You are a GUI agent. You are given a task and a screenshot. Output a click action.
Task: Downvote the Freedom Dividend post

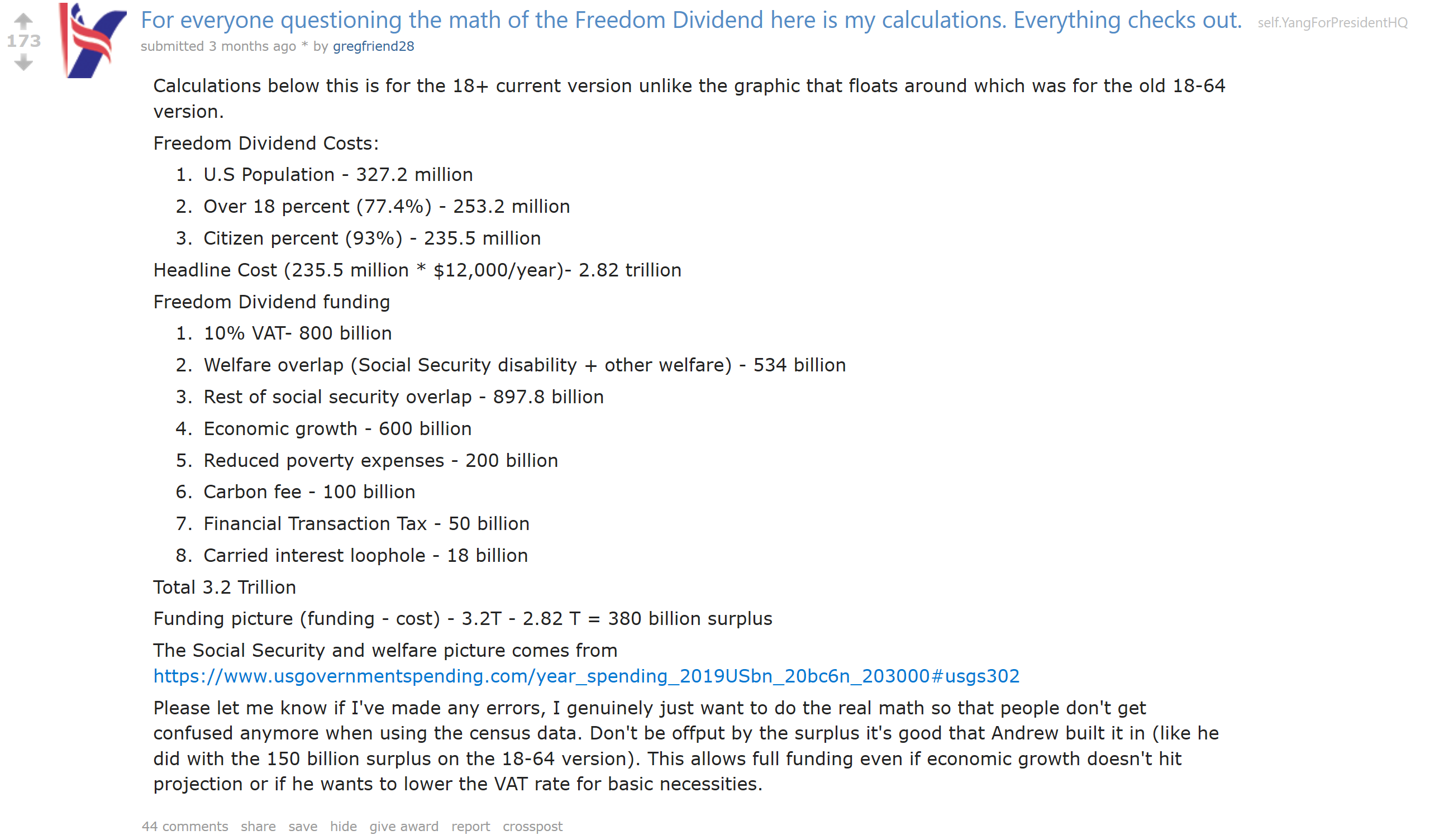click(x=23, y=61)
